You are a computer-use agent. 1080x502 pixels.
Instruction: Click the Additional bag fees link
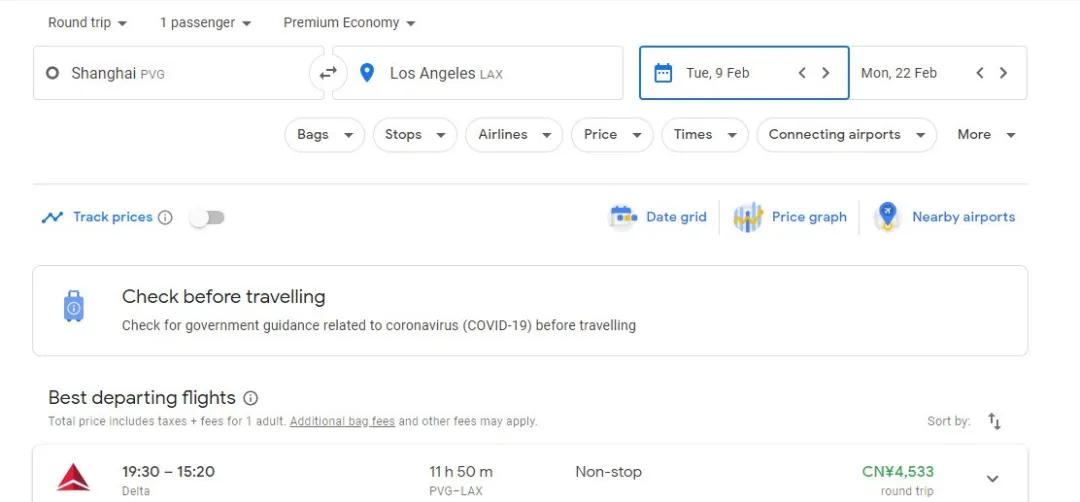click(x=342, y=422)
